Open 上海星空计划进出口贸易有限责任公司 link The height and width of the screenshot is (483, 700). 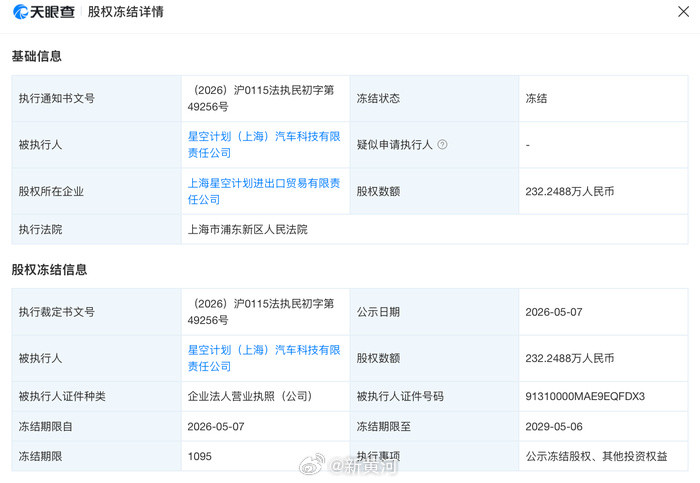click(x=264, y=191)
